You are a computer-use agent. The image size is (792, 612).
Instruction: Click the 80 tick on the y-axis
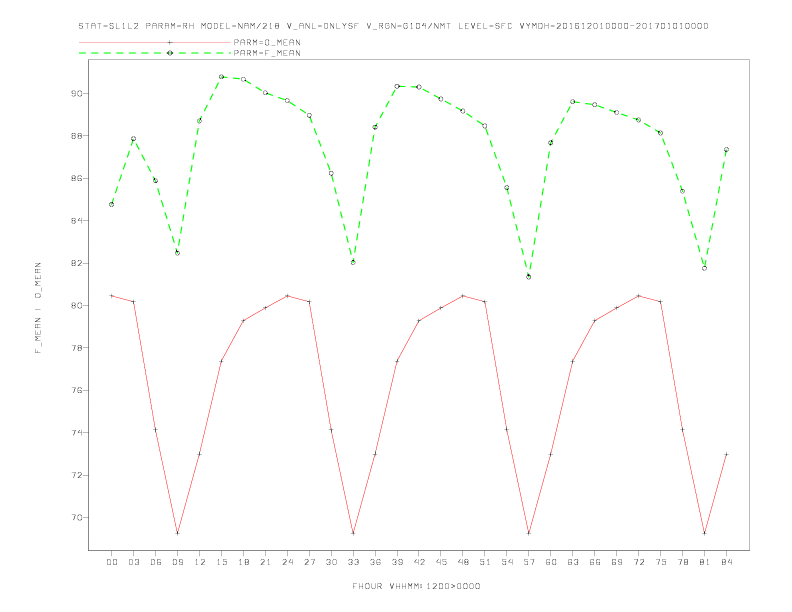(77, 305)
